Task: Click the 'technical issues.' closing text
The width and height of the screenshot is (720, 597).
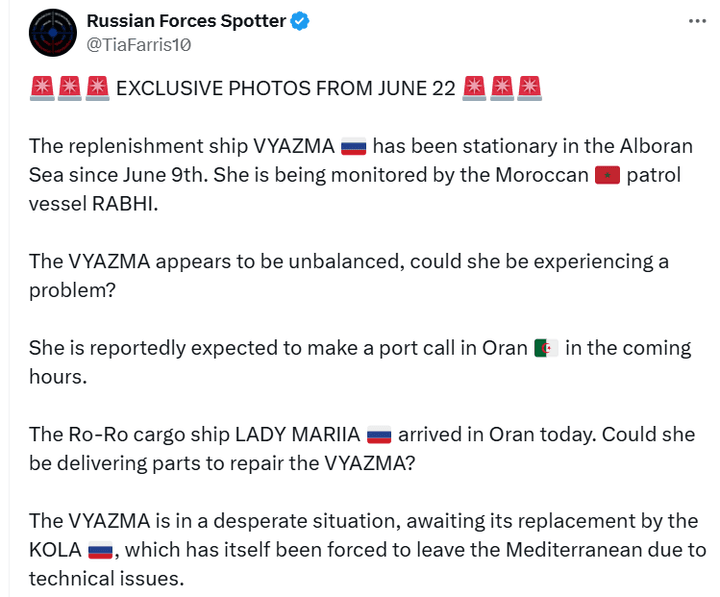Action: click(107, 579)
